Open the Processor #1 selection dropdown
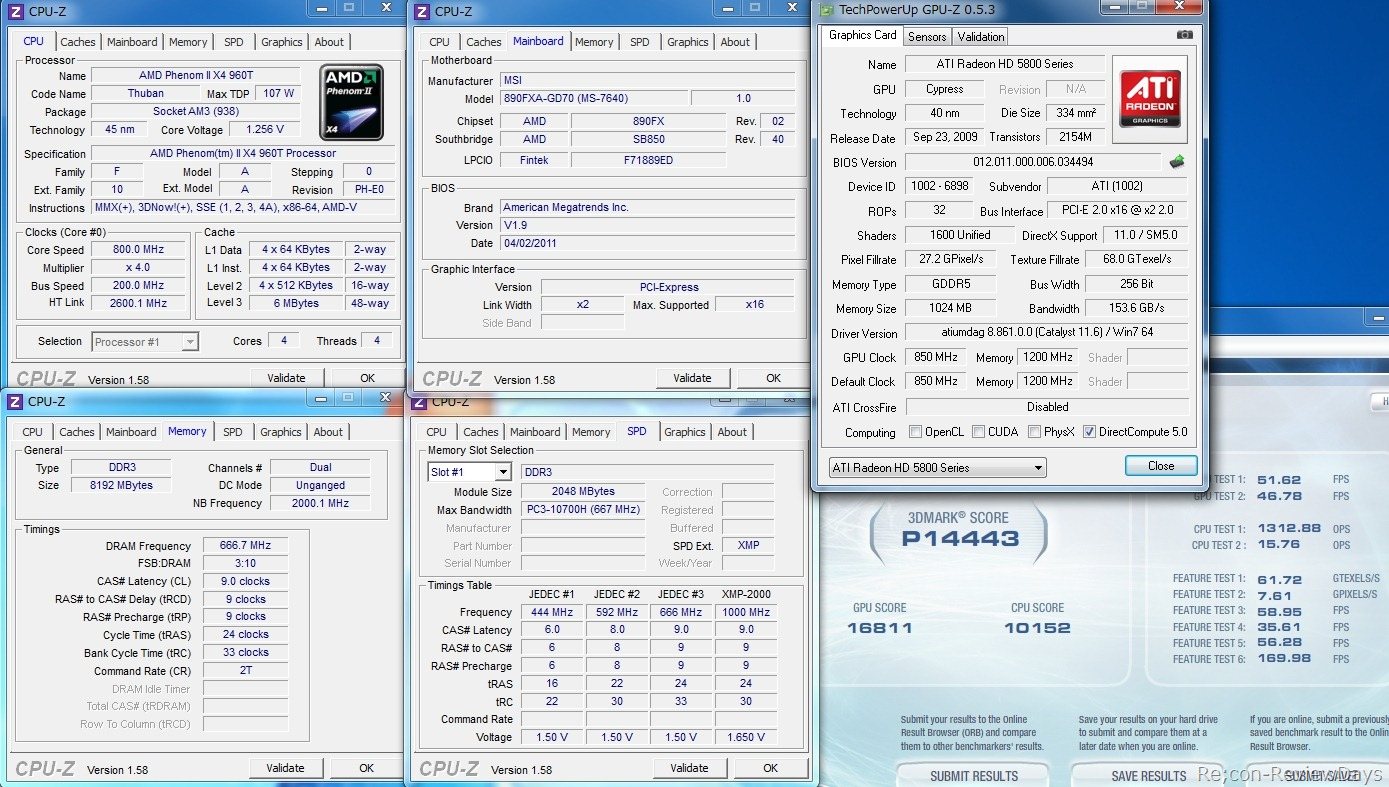 pyautogui.click(x=145, y=342)
